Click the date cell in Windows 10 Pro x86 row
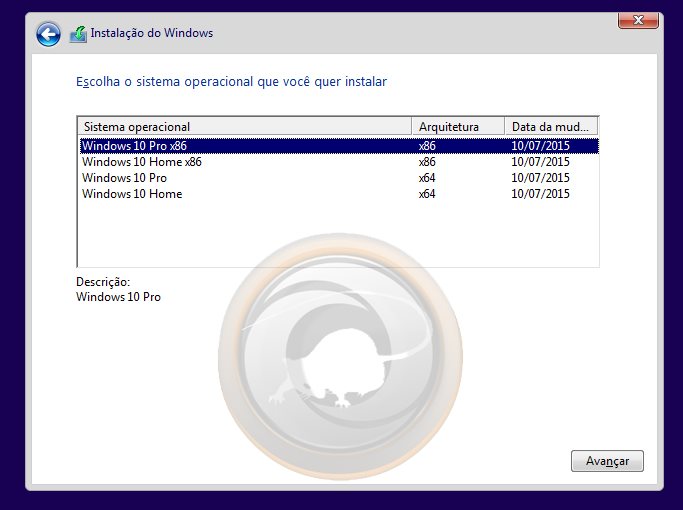 [x=540, y=146]
